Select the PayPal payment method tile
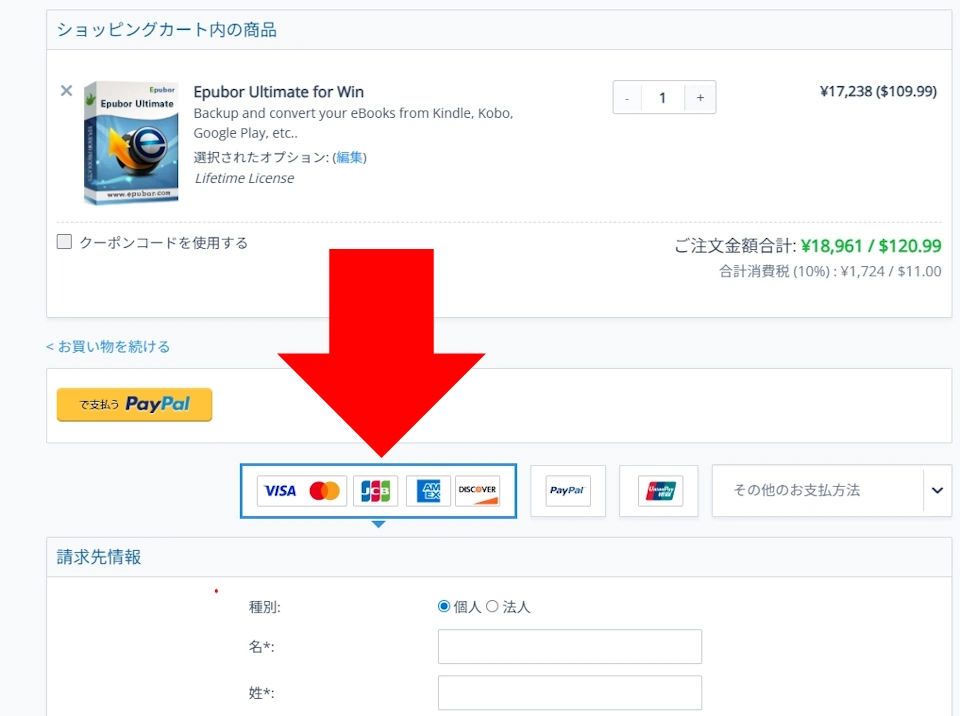The image size is (960, 716). click(567, 491)
